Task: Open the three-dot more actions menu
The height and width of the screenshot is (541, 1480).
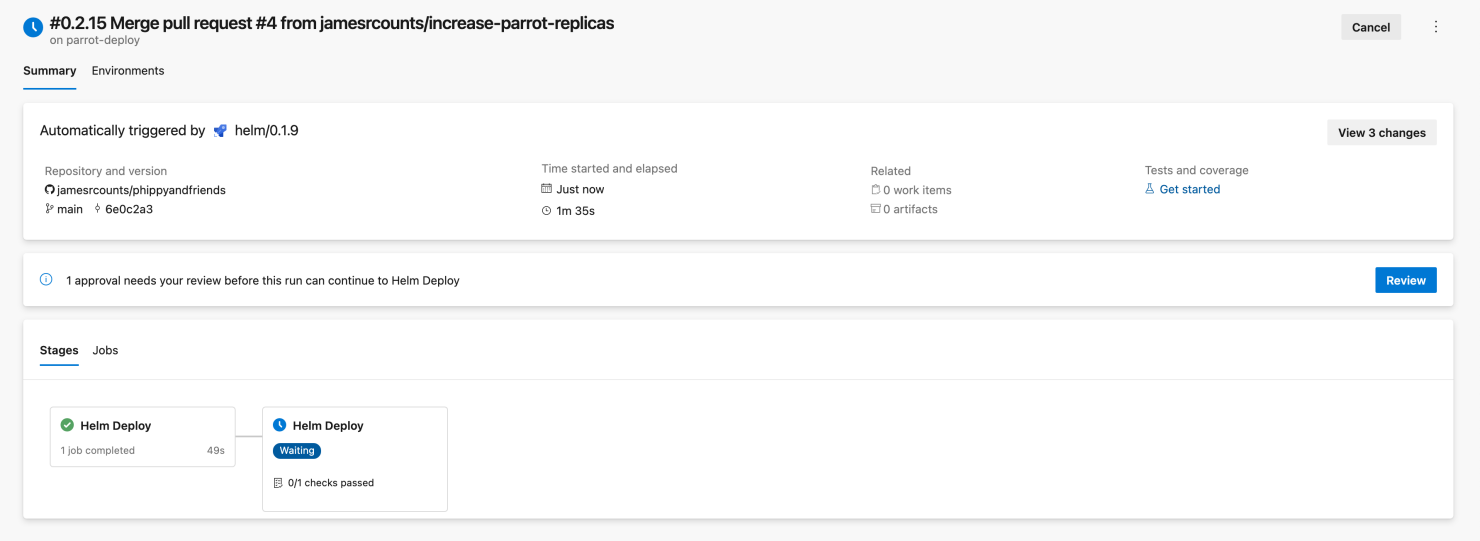Action: click(x=1436, y=27)
